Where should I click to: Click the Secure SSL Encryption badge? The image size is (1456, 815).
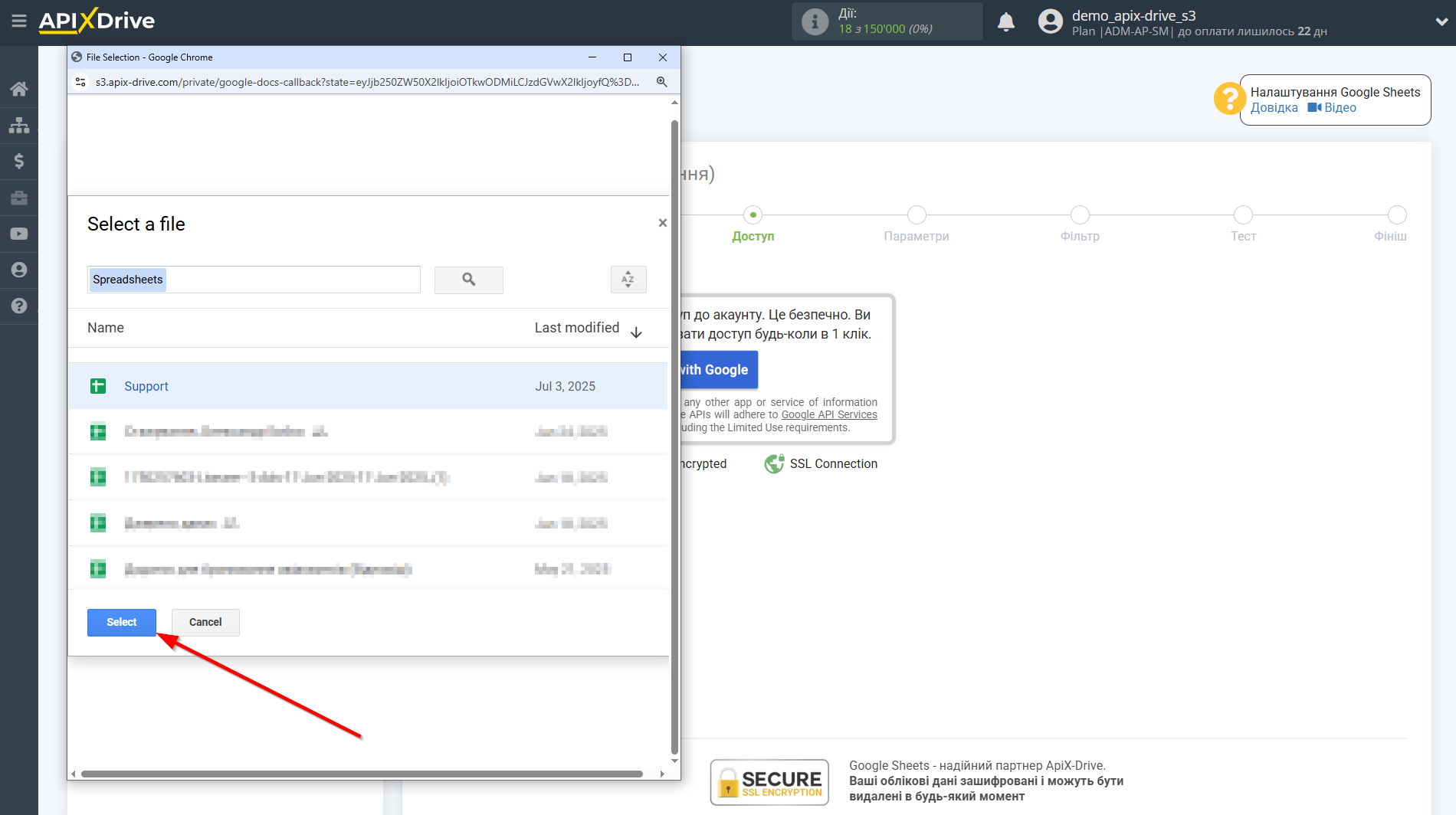(x=769, y=782)
